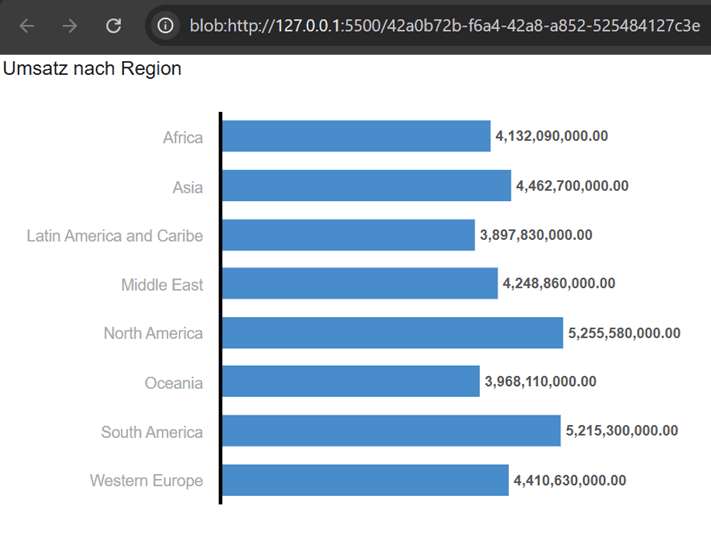Click the Africa revenue bar
The width and height of the screenshot is (711, 549).
[x=355, y=136]
